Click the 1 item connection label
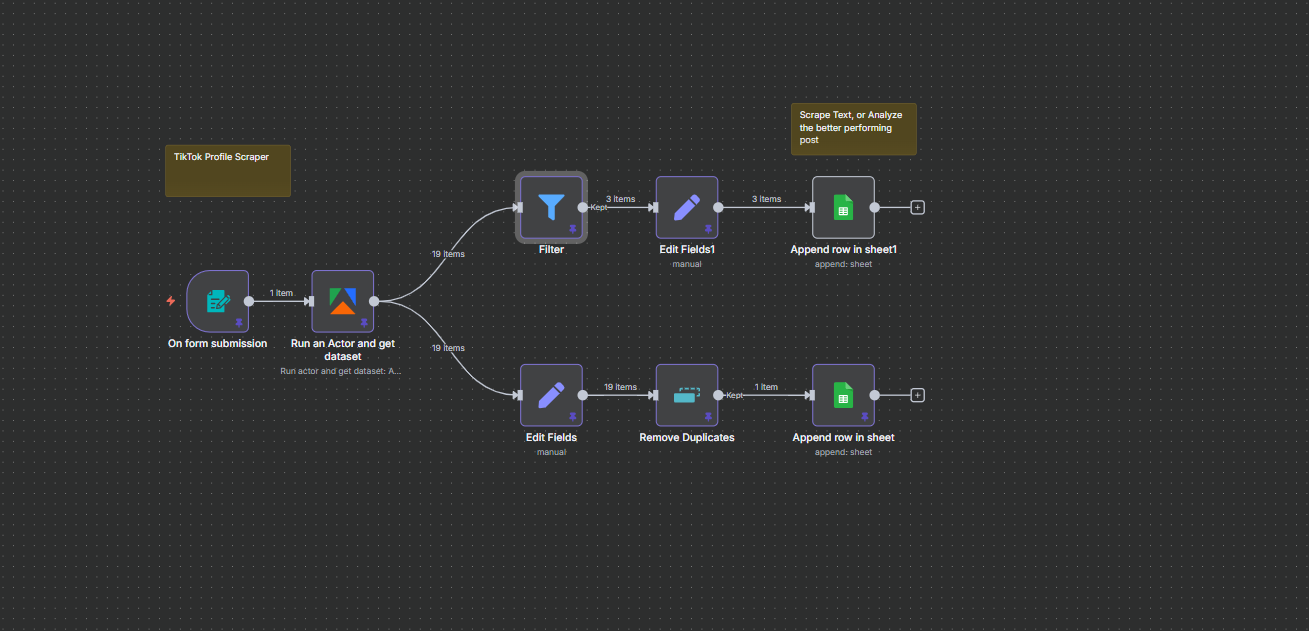Viewport: 1309px width, 631px height. (281, 293)
